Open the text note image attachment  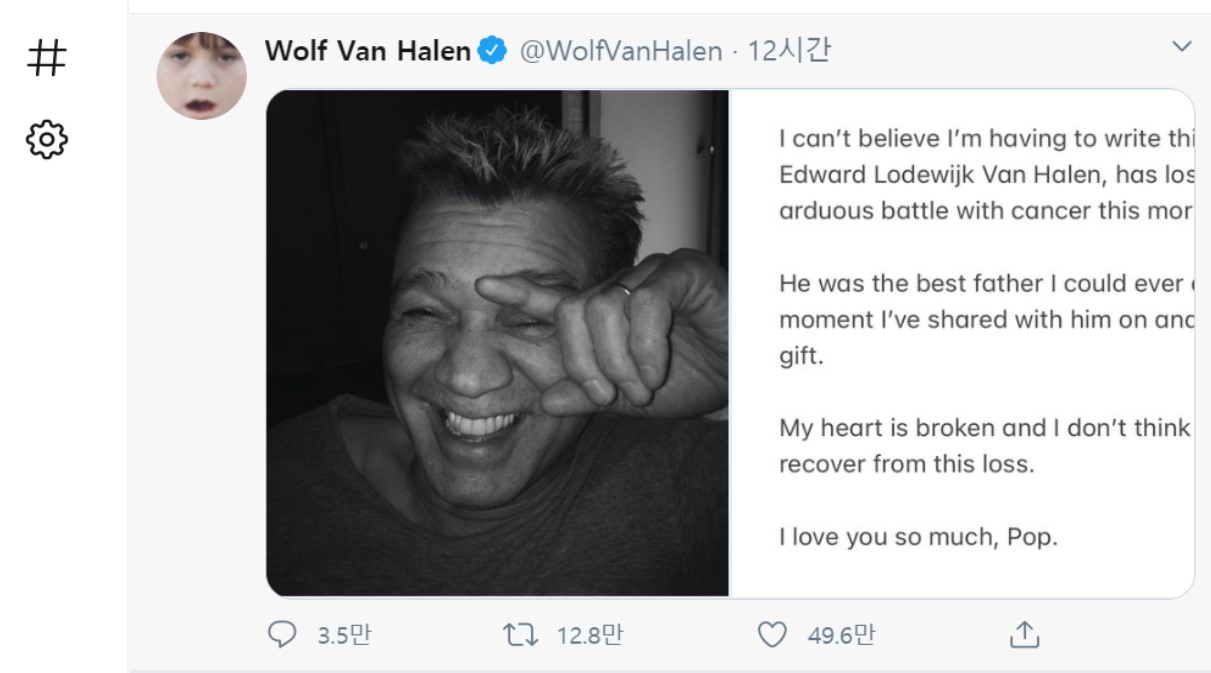coord(962,343)
